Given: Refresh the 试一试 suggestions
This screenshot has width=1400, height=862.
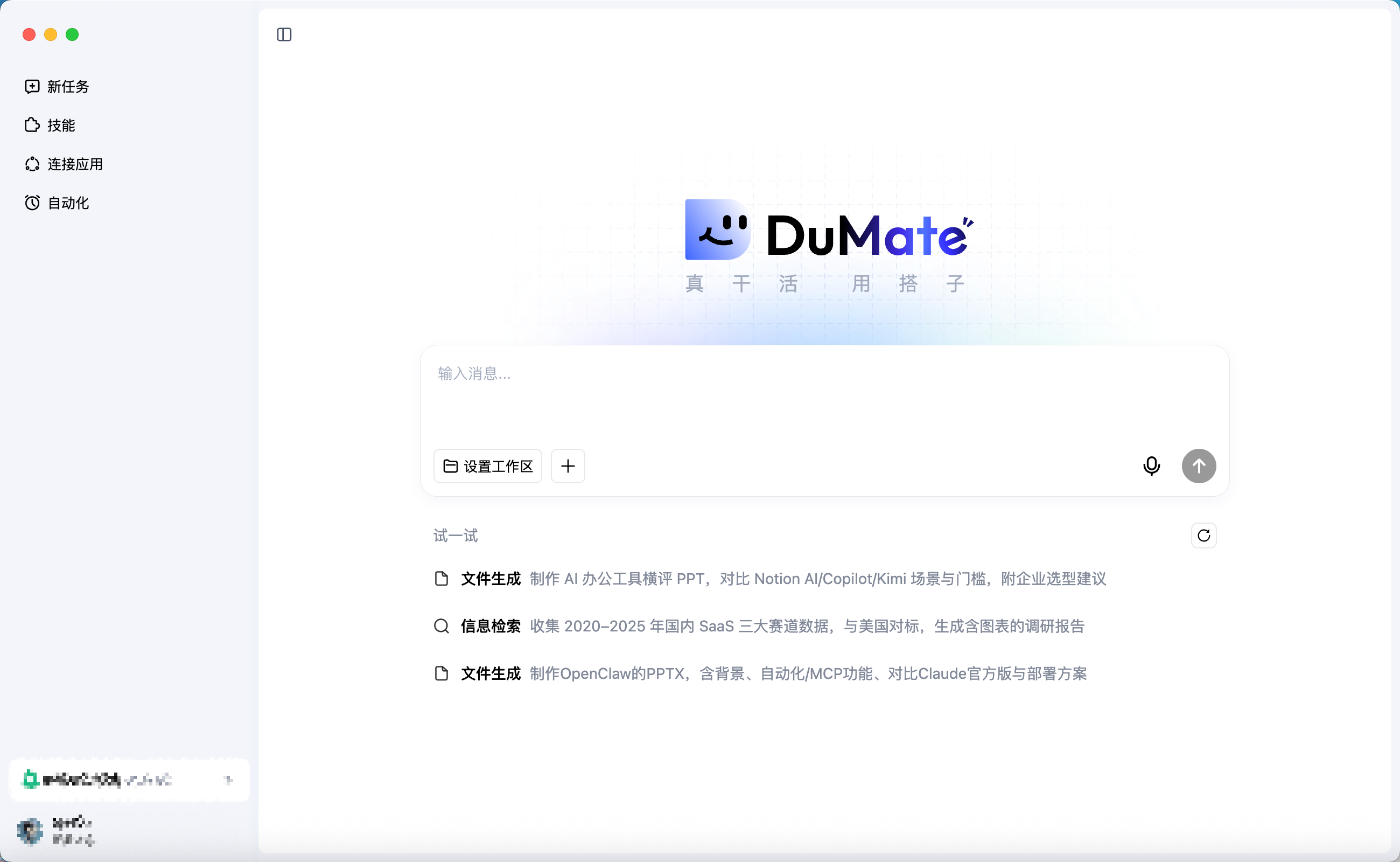Looking at the screenshot, I should click(x=1203, y=536).
